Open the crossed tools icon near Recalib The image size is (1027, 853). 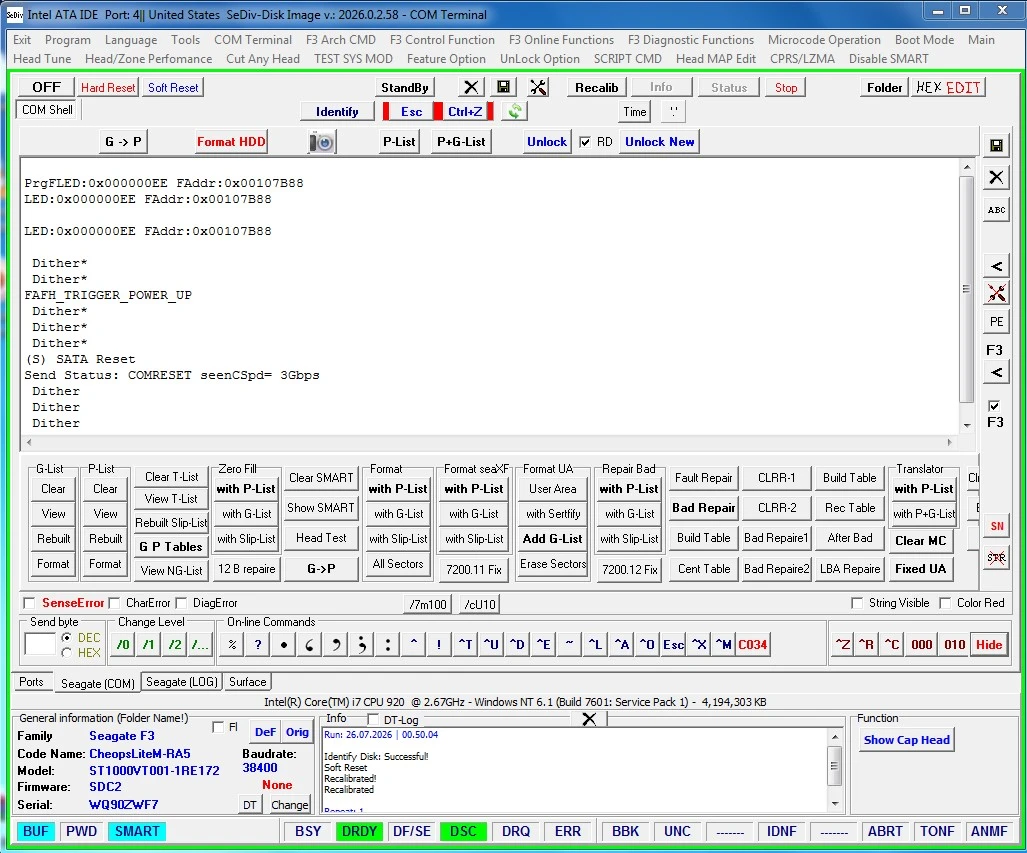(x=538, y=87)
